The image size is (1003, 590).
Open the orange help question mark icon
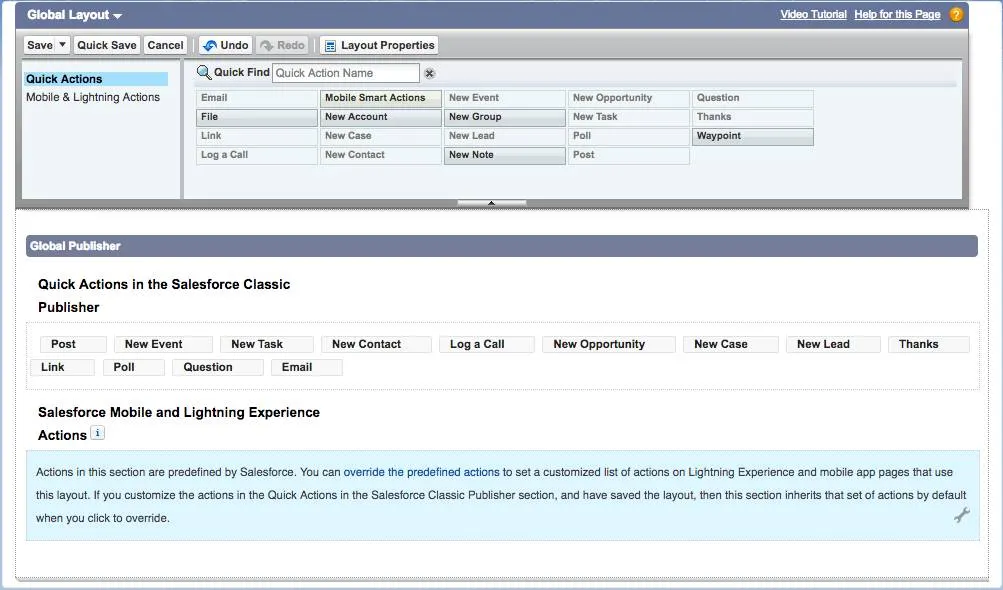coord(956,14)
